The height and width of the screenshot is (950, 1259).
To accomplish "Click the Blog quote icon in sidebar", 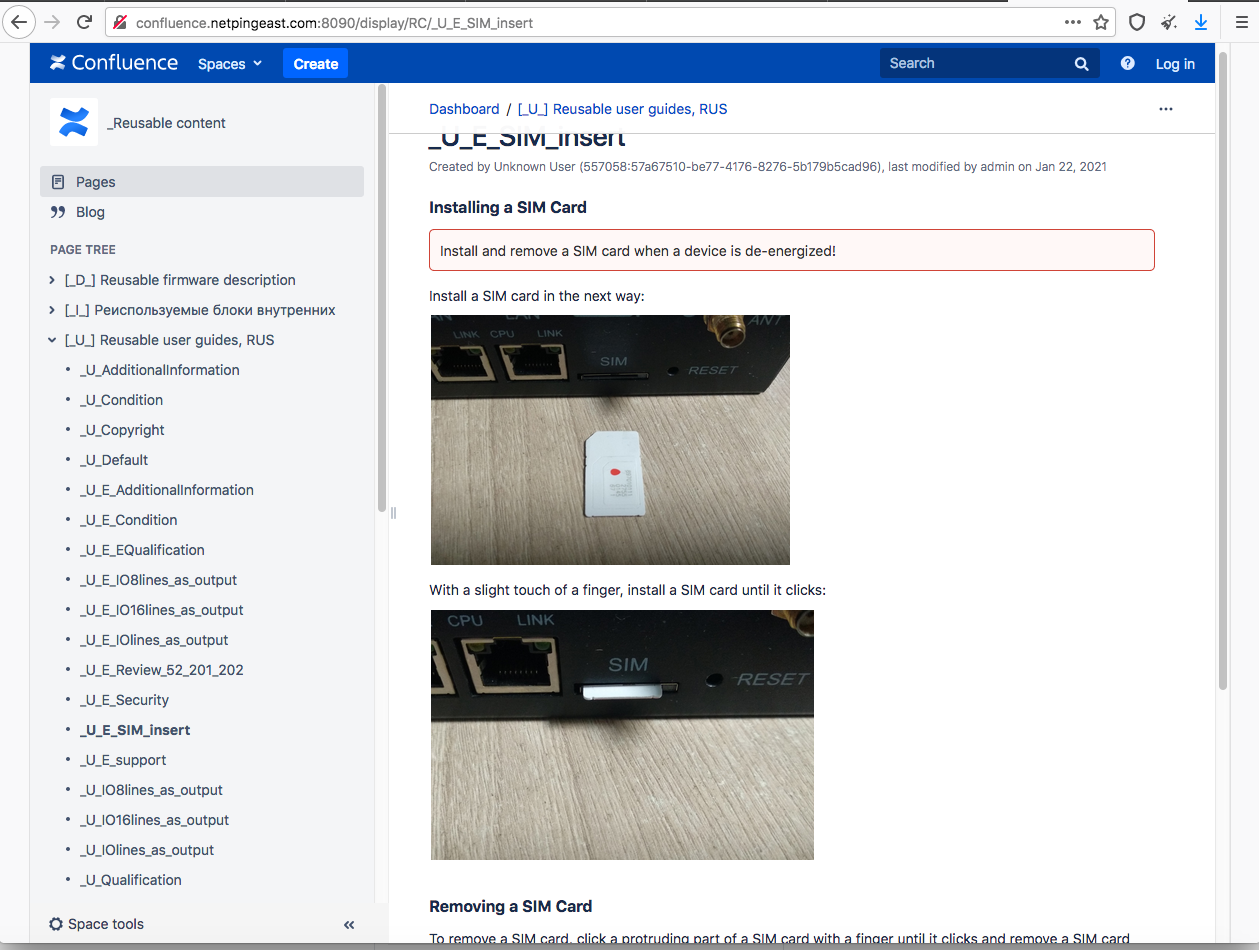I will coord(58,212).
